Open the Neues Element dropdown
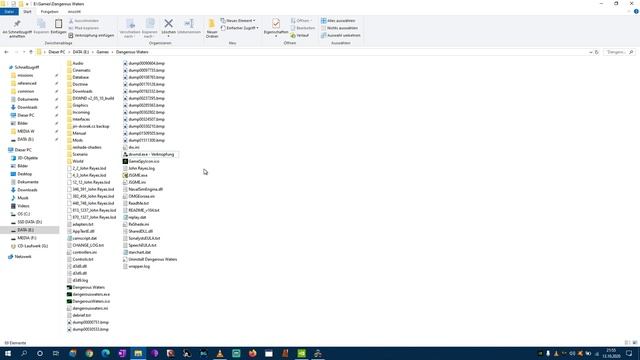This screenshot has width=640, height=360. (x=238, y=20)
